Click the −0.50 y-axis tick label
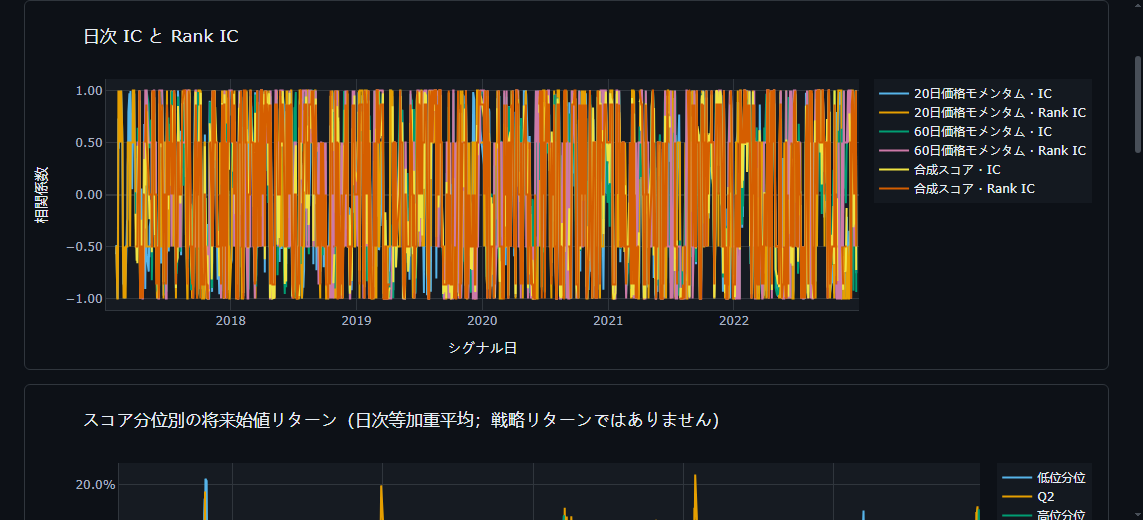Image resolution: width=1143 pixels, height=520 pixels. tap(83, 247)
